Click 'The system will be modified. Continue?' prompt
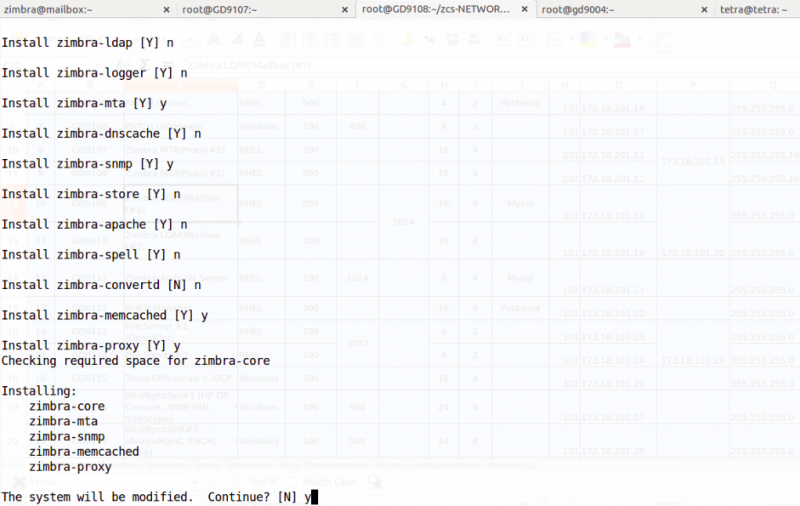This screenshot has width=800, height=506. 136,497
